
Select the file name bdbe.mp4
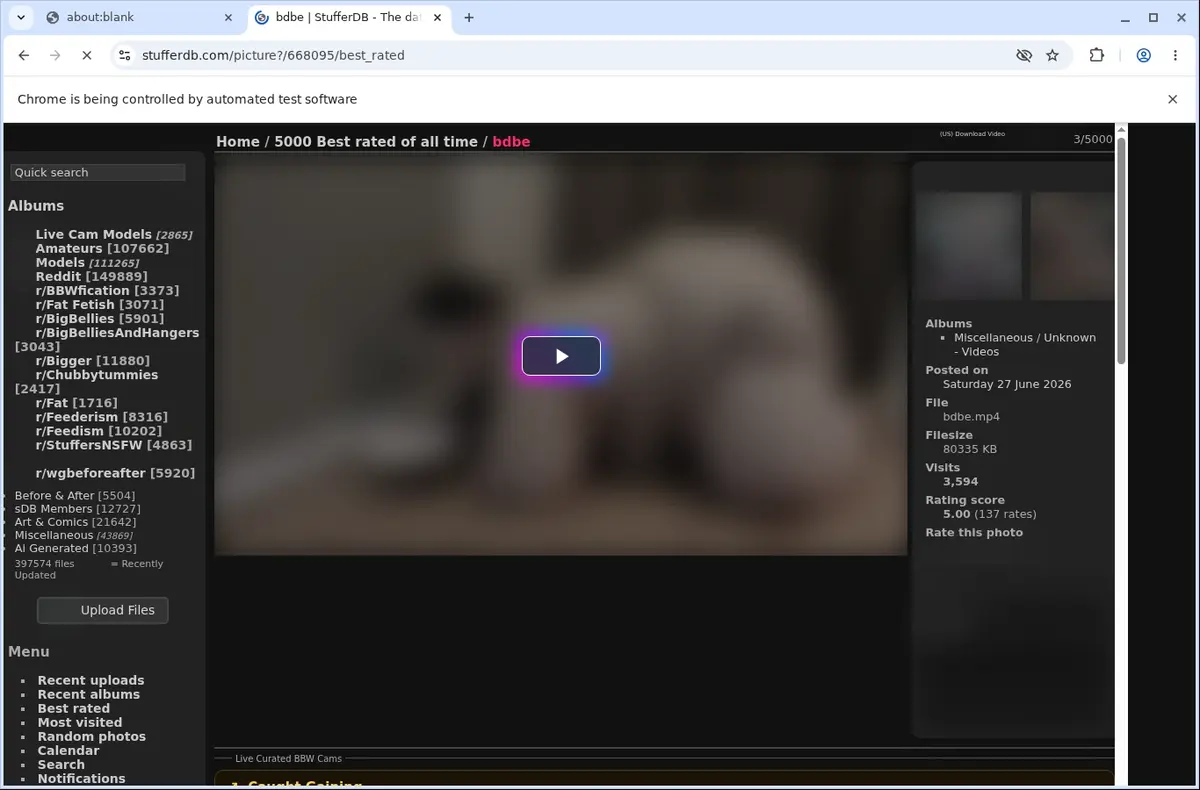971,416
